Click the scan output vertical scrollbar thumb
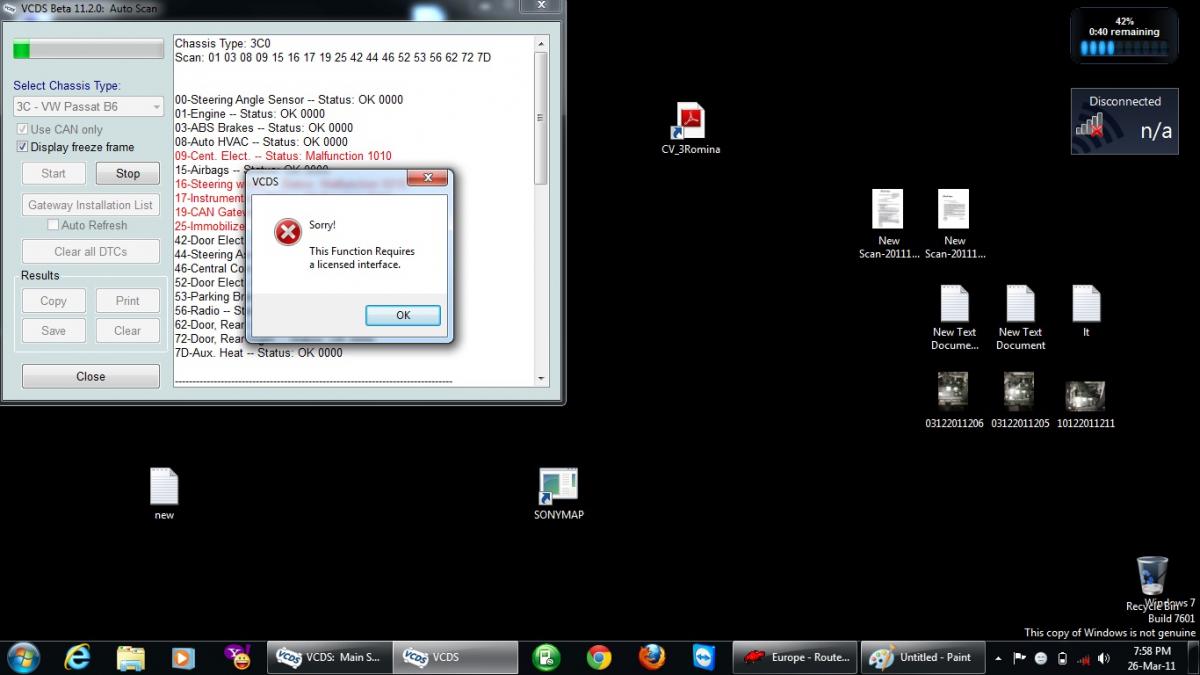The width and height of the screenshot is (1200, 675). click(x=541, y=118)
